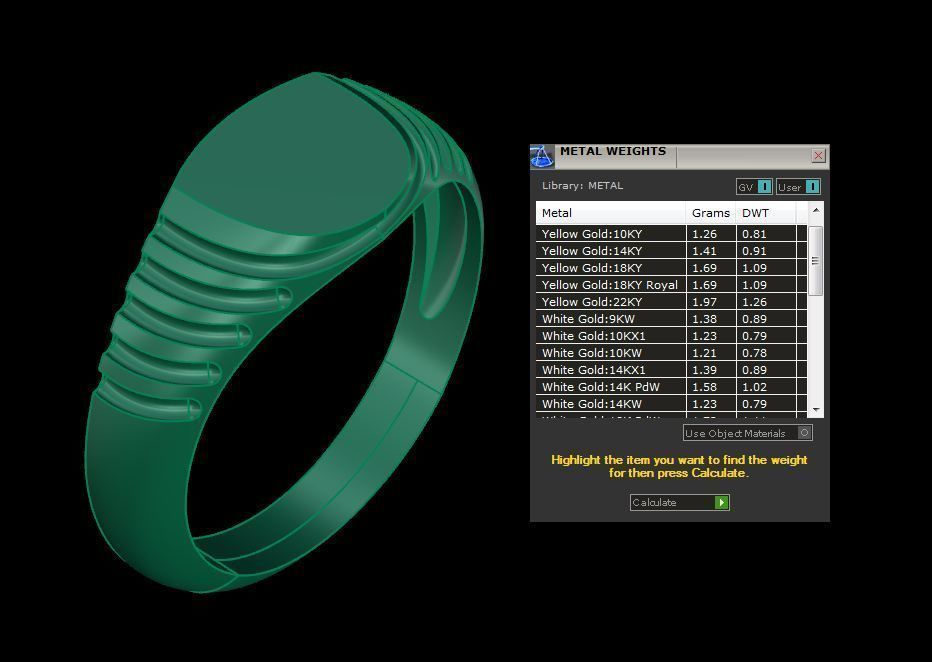Click the 0.78 DWT value for 10KW
This screenshot has height=662, width=932.
click(x=754, y=353)
